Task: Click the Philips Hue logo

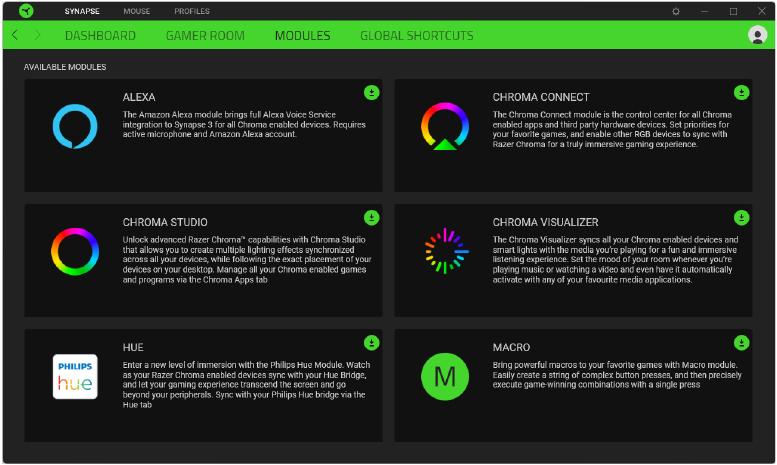Action: tap(75, 376)
